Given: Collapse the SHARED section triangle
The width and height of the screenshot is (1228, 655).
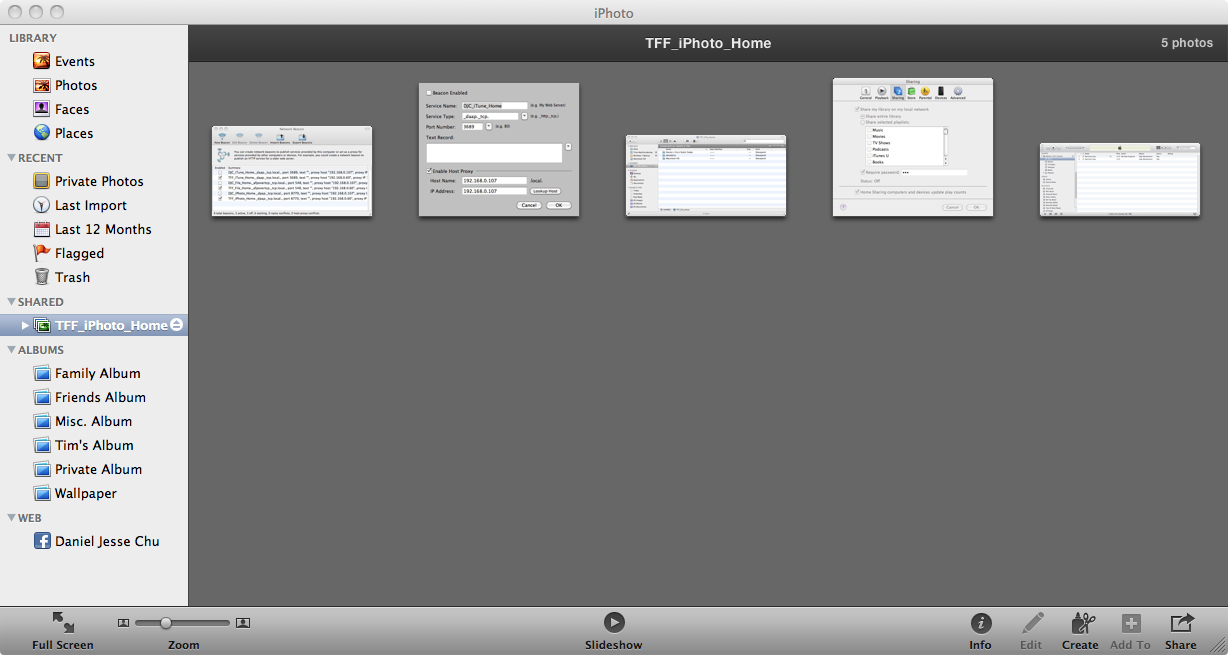Looking at the screenshot, I should tap(11, 302).
